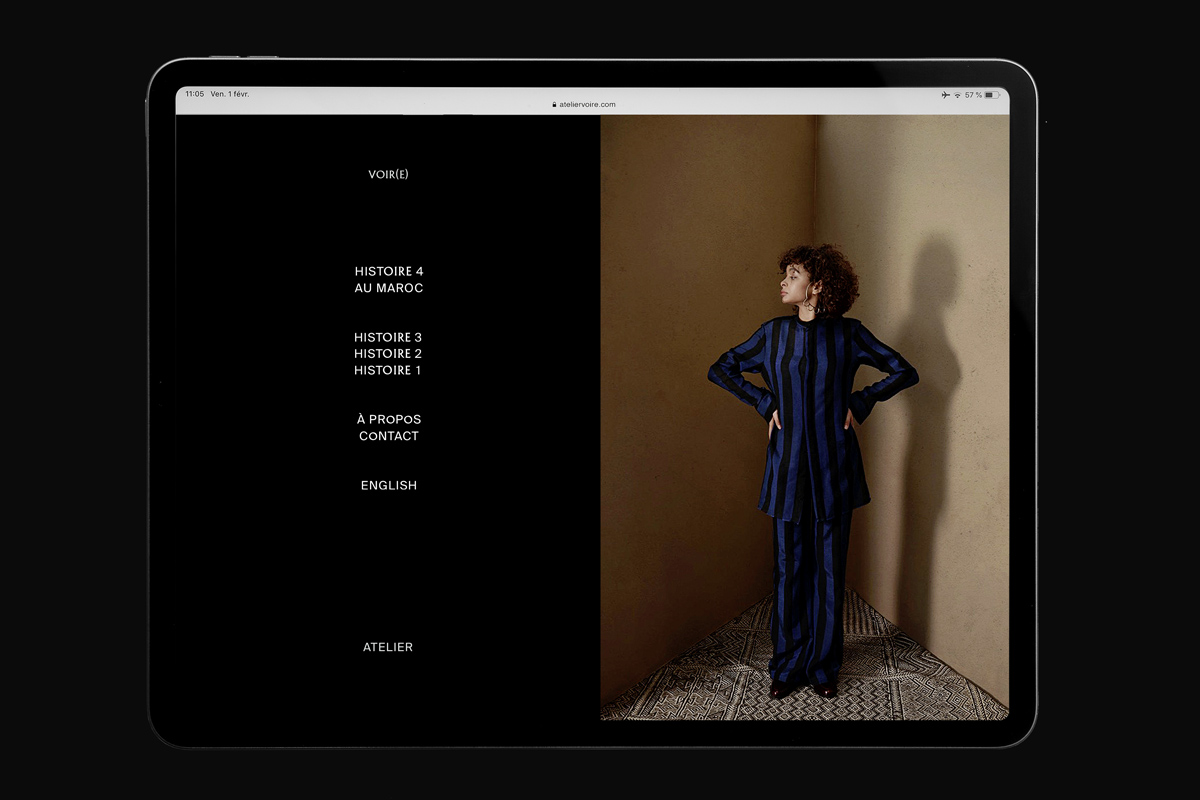Click the 57 % battery percentage
The image size is (1200, 800).
(x=972, y=95)
